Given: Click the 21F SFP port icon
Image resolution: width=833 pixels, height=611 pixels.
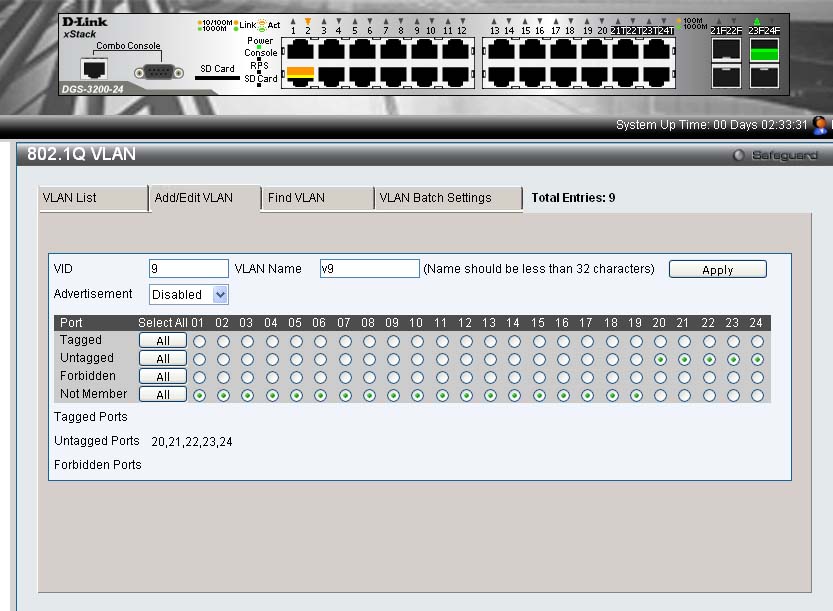Looking at the screenshot, I should [726, 51].
